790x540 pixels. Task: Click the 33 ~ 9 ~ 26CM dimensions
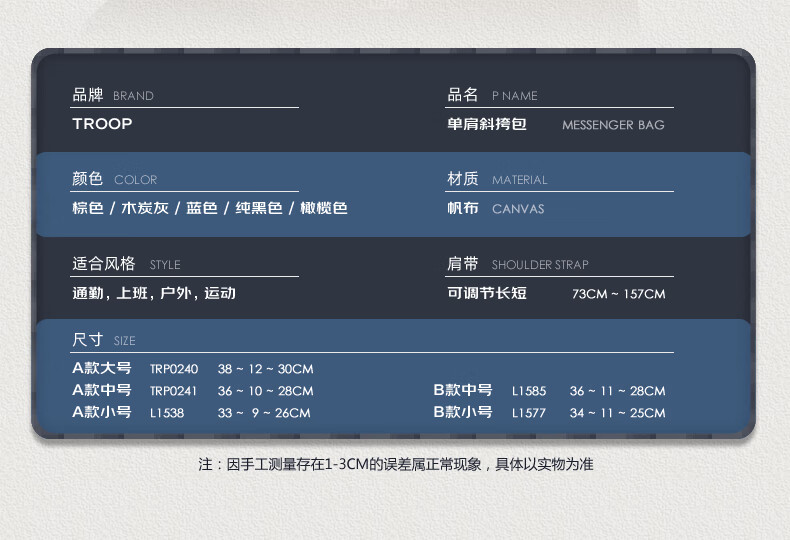click(x=264, y=414)
